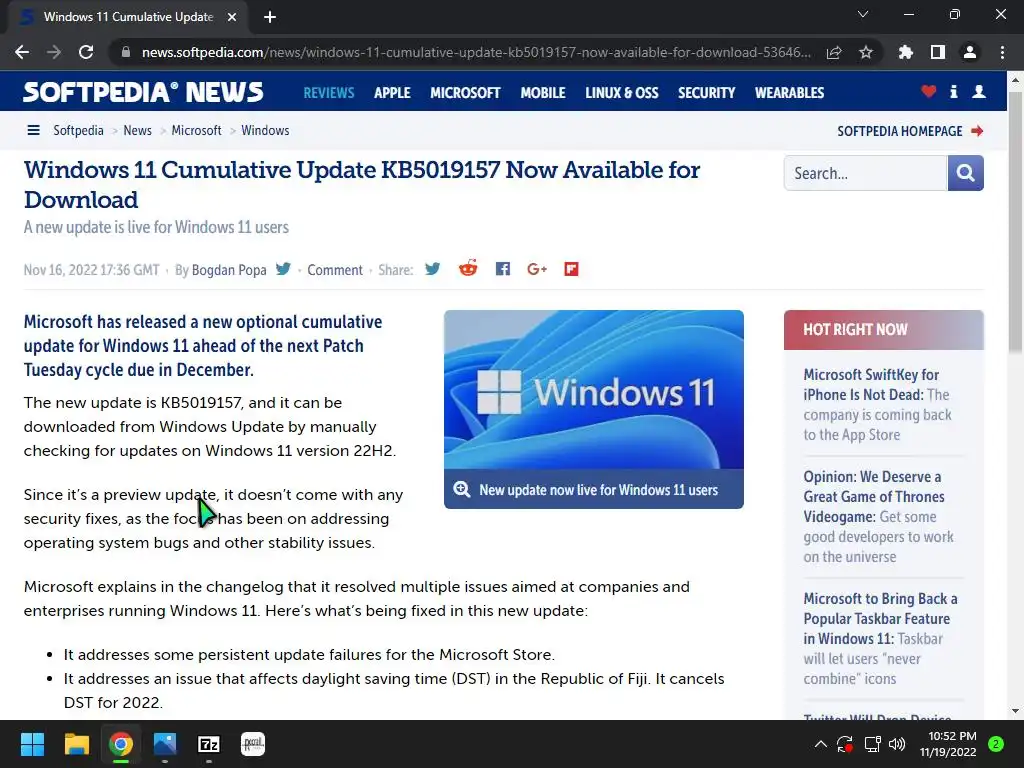Viewport: 1024px width, 768px height.
Task: Reload the page with refresh icon
Action: tap(86, 52)
